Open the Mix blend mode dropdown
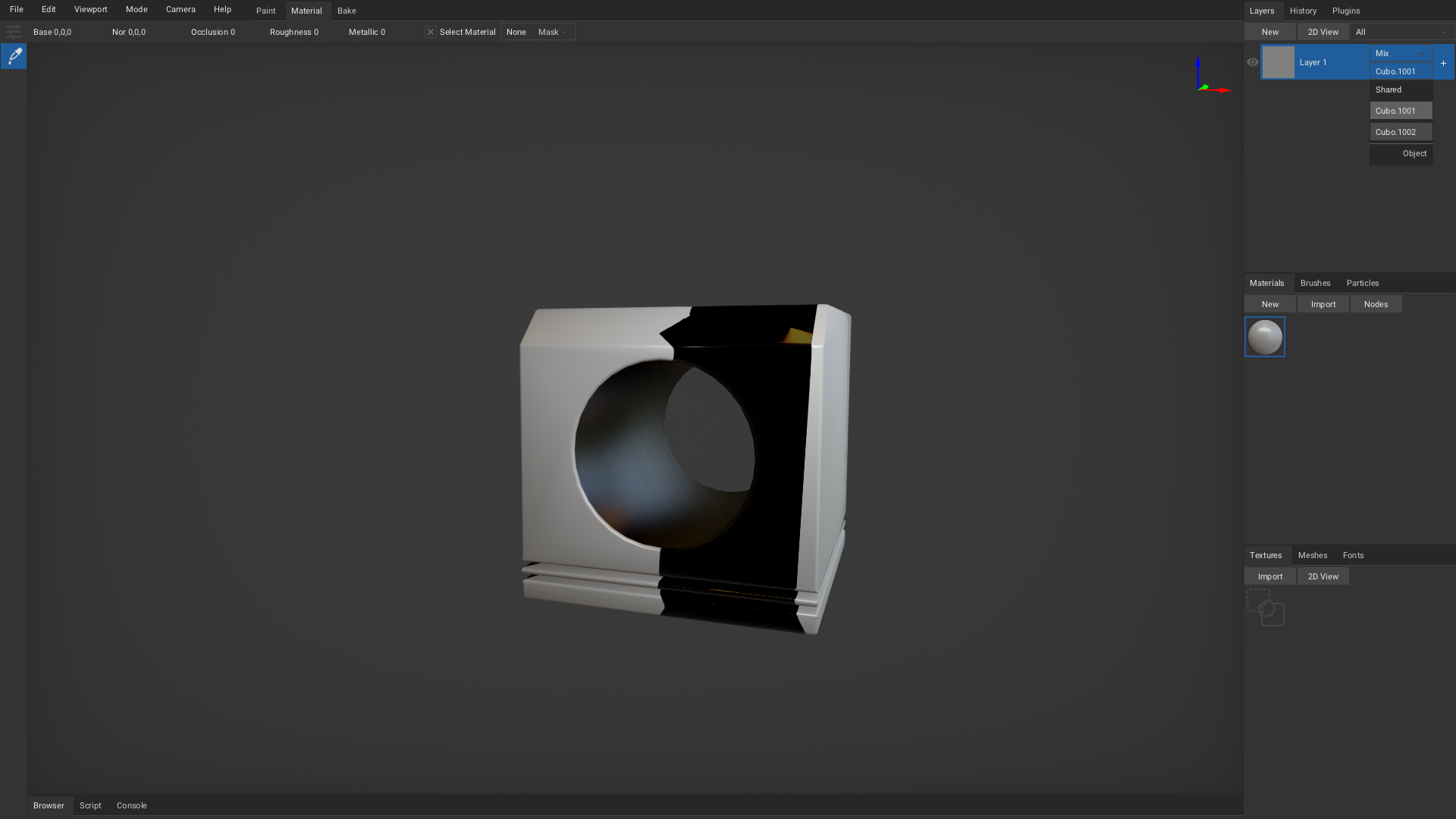Viewport: 1456px width, 819px height. tap(1401, 53)
